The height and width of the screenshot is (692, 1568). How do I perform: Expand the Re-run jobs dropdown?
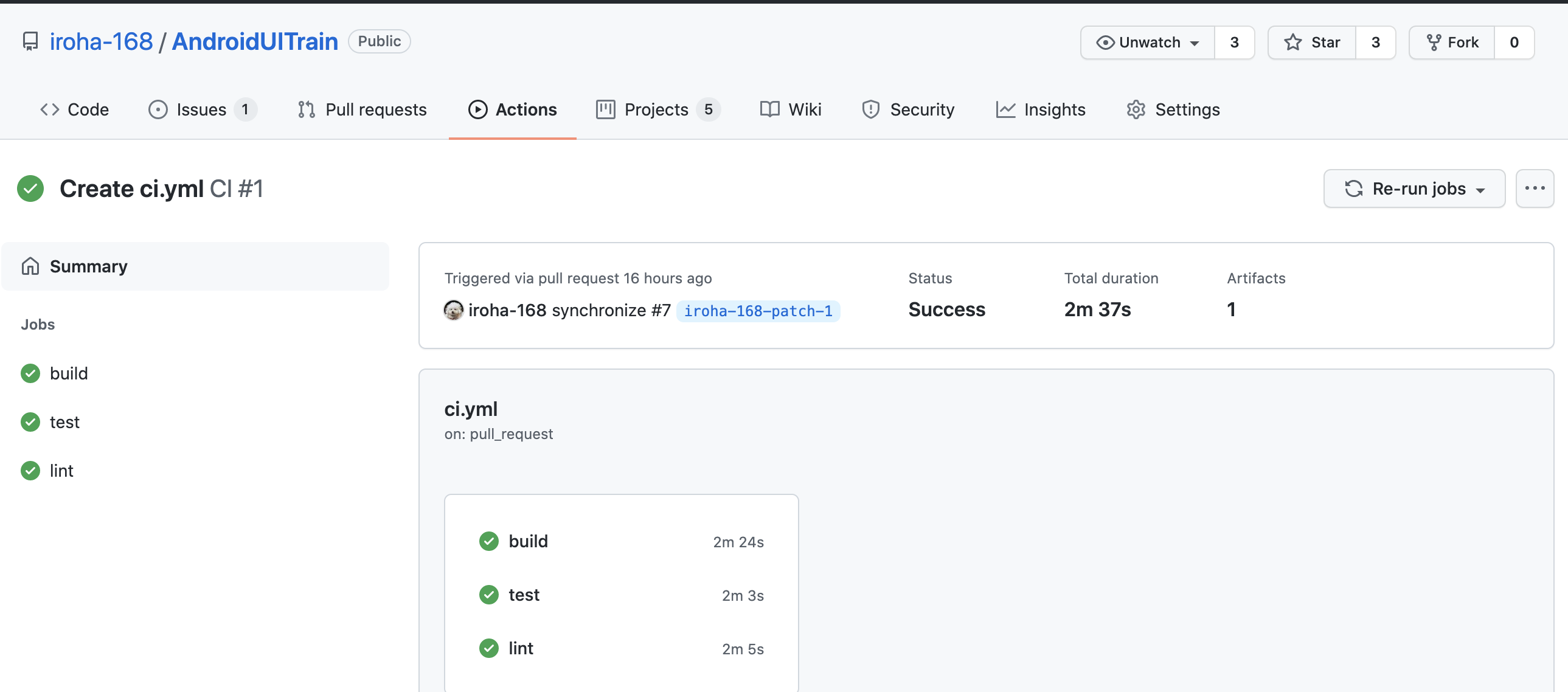point(1481,190)
